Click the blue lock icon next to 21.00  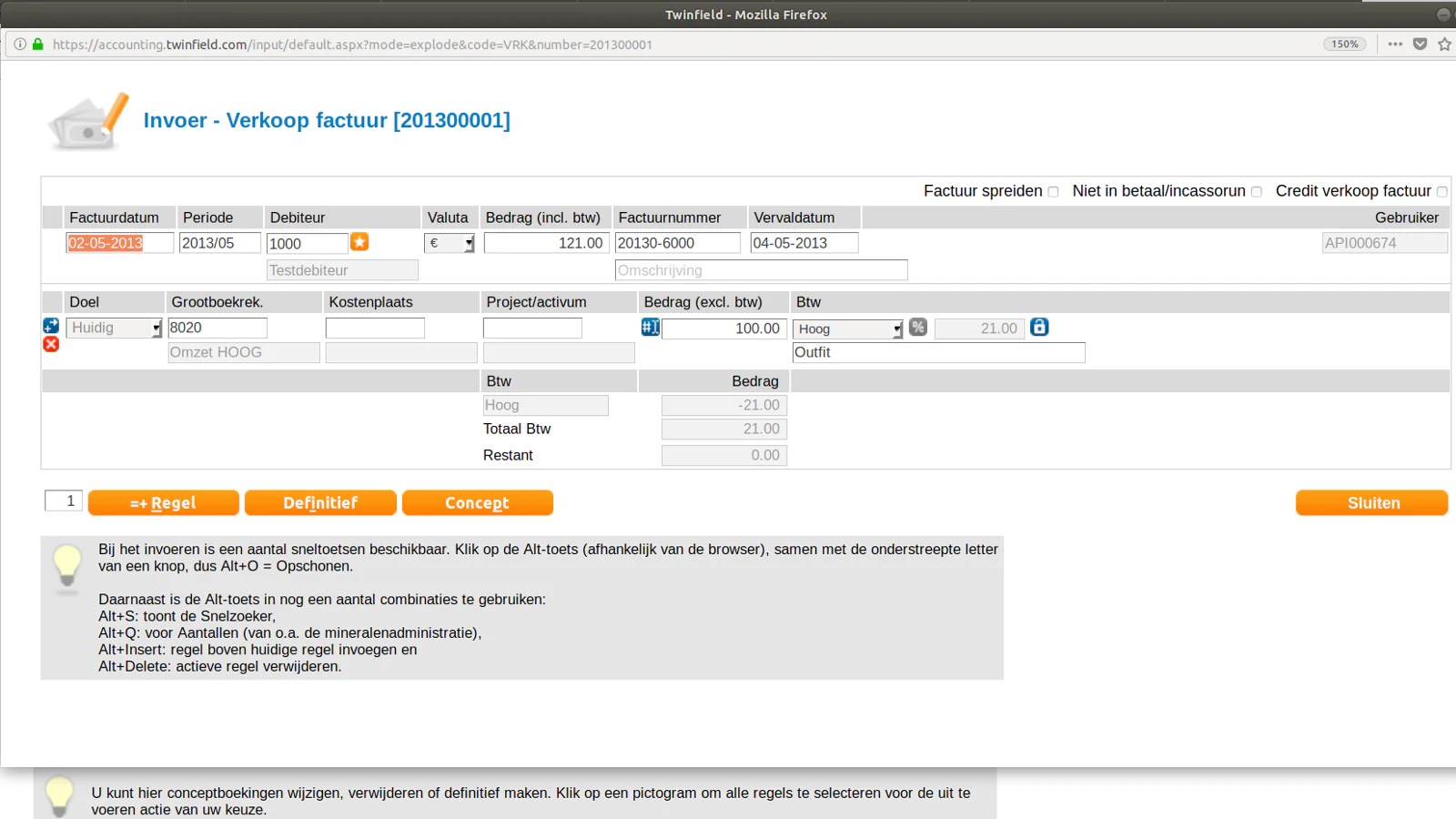1039,328
